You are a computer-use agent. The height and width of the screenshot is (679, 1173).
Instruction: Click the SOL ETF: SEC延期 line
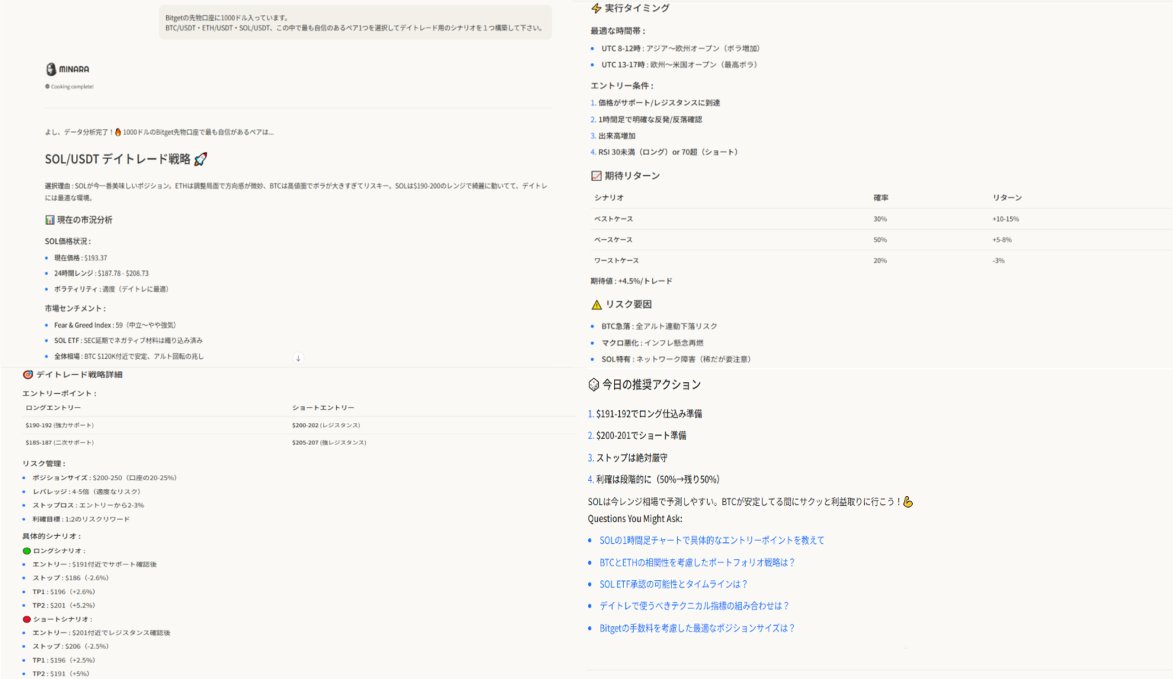point(128,341)
